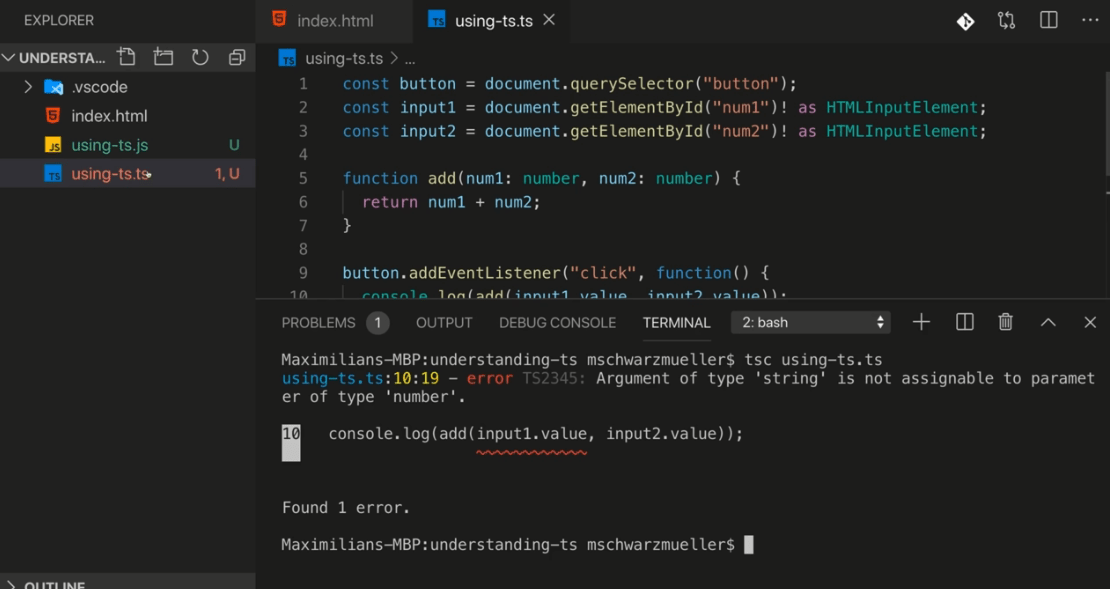1110x589 pixels.
Task: Click the underlined input1.value in terminal output
Action: [532, 434]
